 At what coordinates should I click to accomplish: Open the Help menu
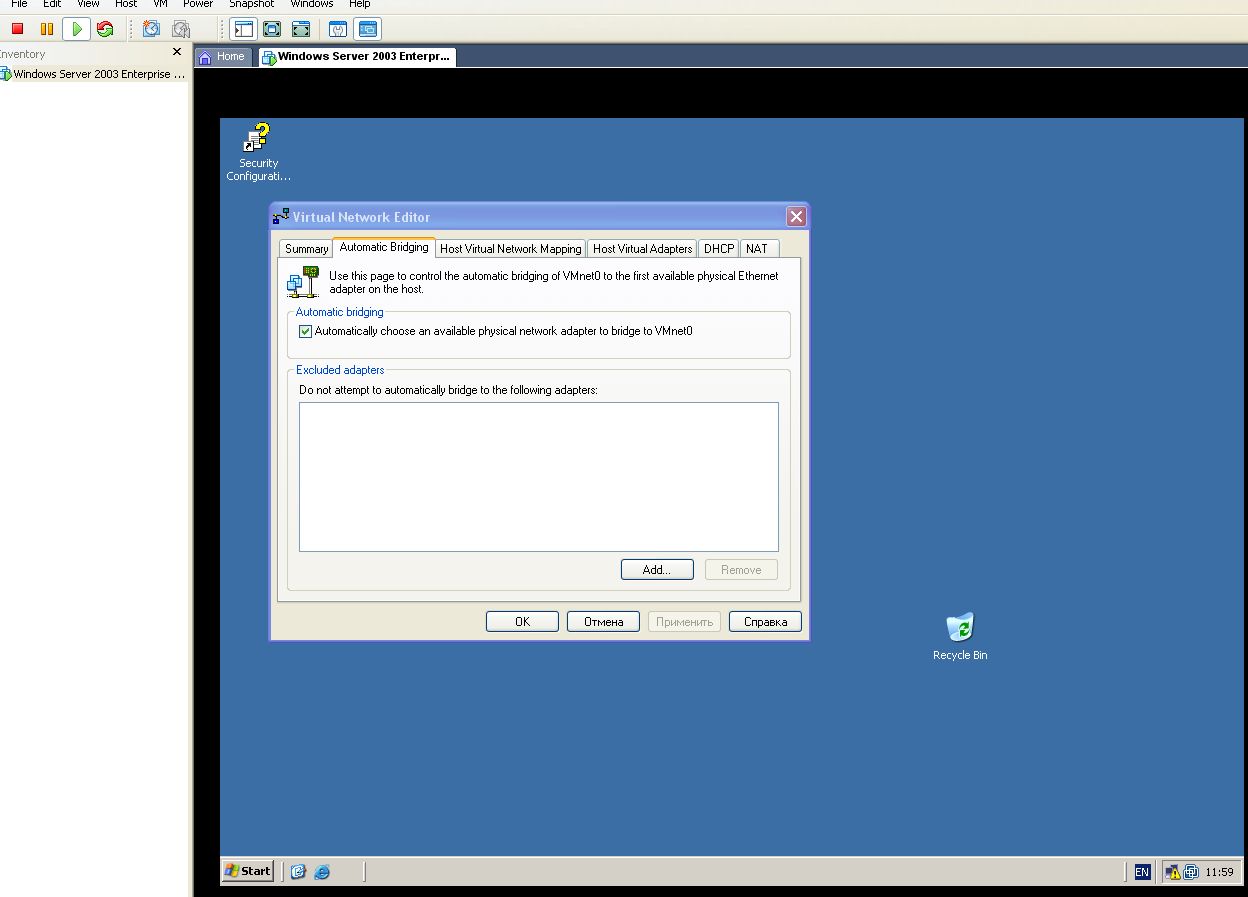pos(359,4)
